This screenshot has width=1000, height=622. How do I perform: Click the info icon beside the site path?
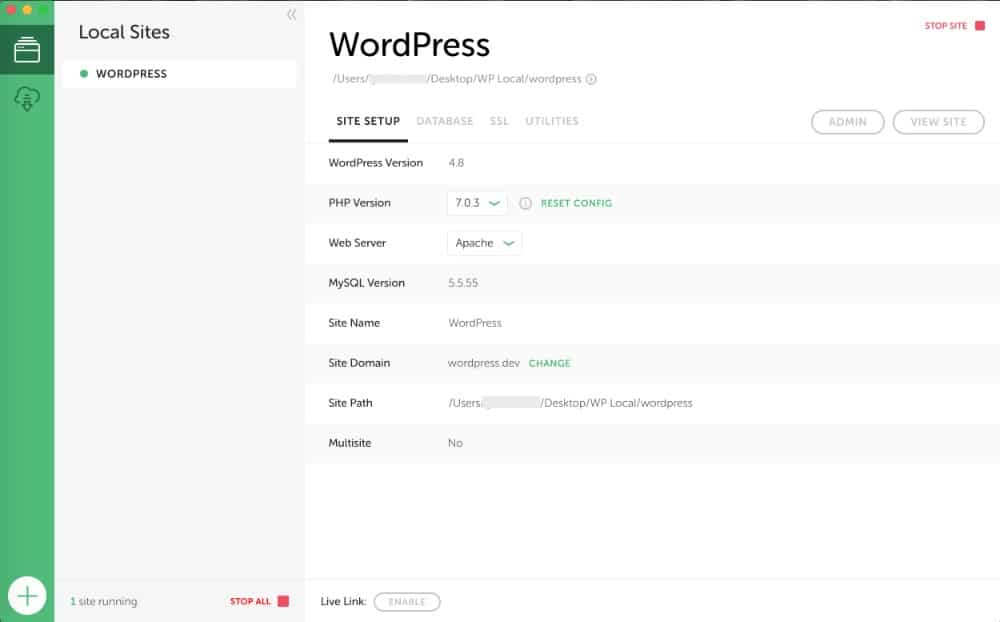[x=591, y=79]
